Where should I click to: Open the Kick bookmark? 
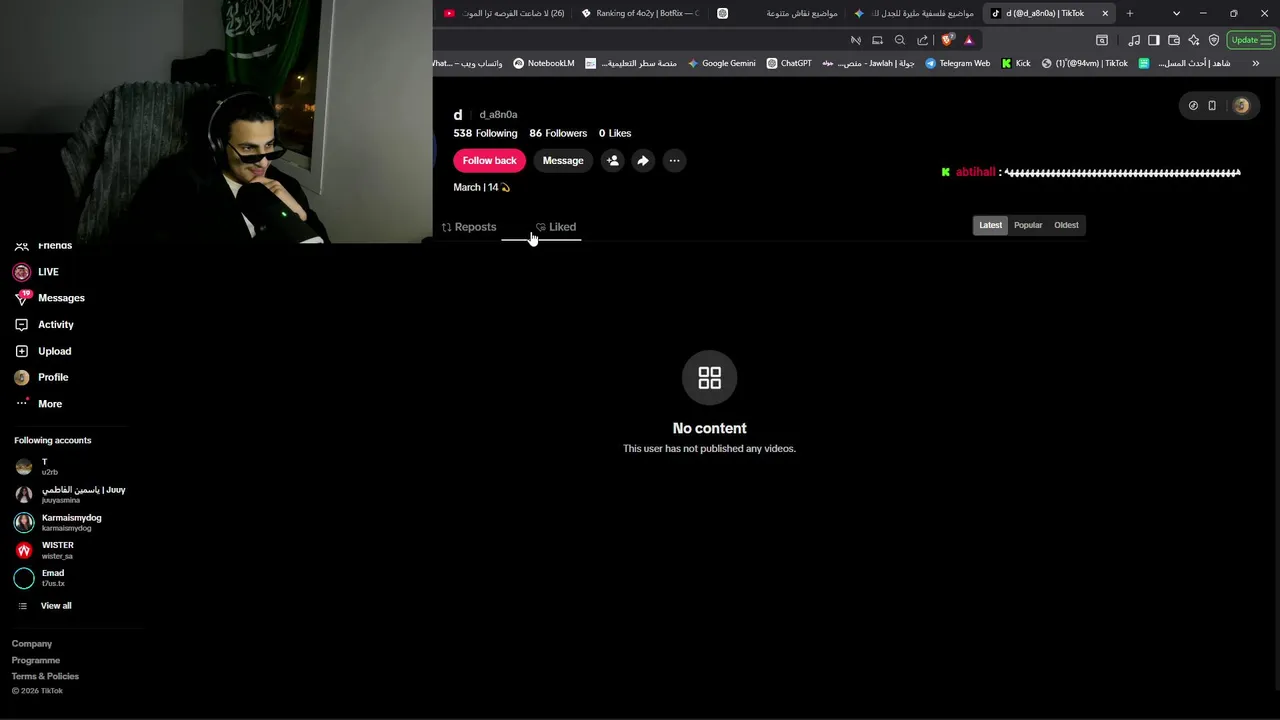(1016, 63)
